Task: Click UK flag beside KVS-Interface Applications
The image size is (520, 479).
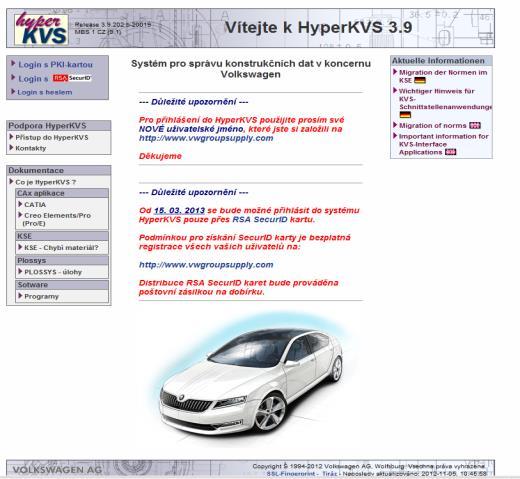Action: (x=450, y=152)
